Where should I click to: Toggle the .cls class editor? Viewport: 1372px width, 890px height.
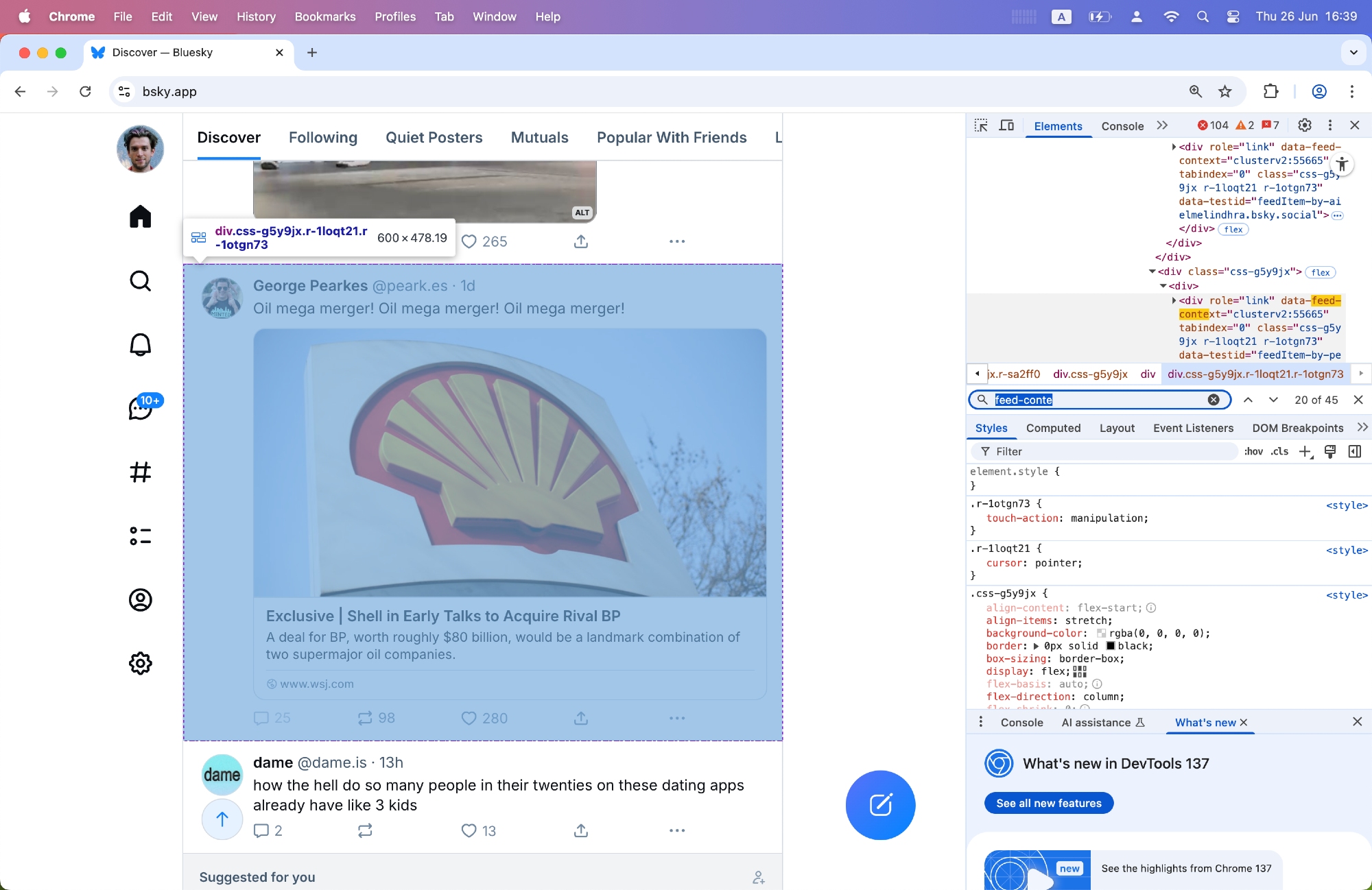(x=1279, y=451)
